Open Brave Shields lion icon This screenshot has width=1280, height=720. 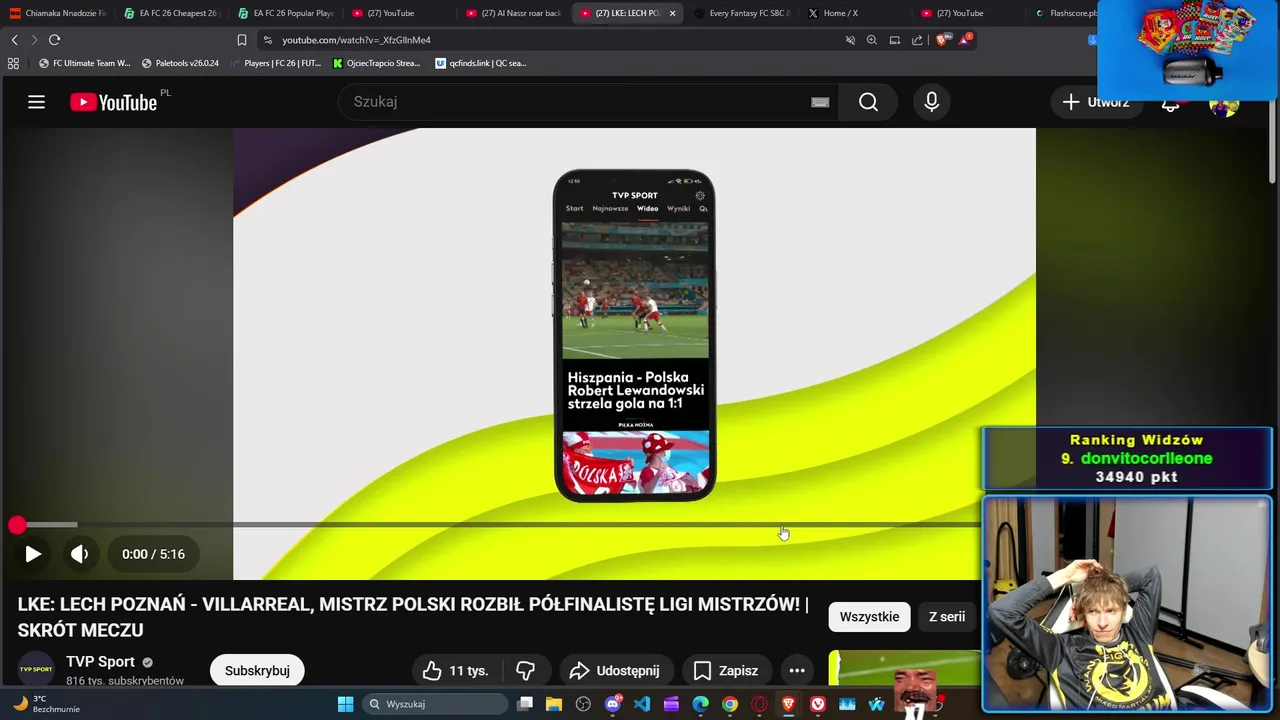click(x=942, y=40)
